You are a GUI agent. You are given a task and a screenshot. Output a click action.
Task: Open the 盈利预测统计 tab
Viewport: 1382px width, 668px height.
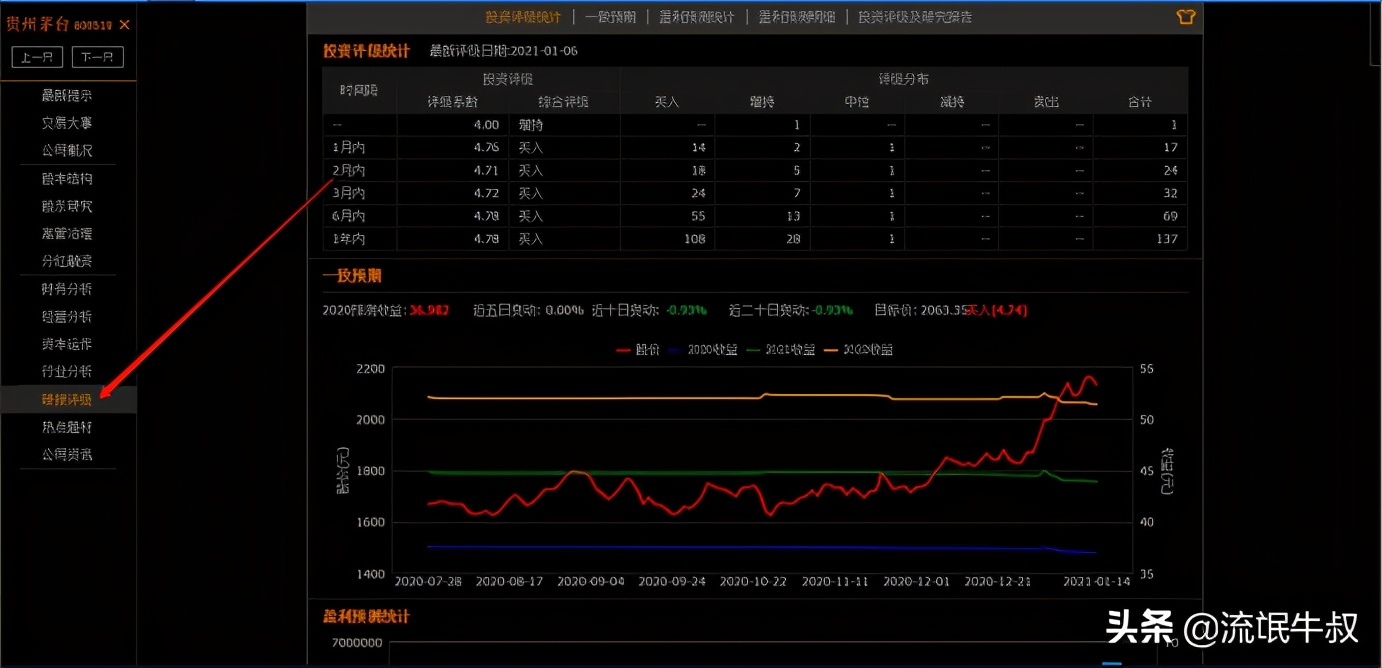point(697,17)
